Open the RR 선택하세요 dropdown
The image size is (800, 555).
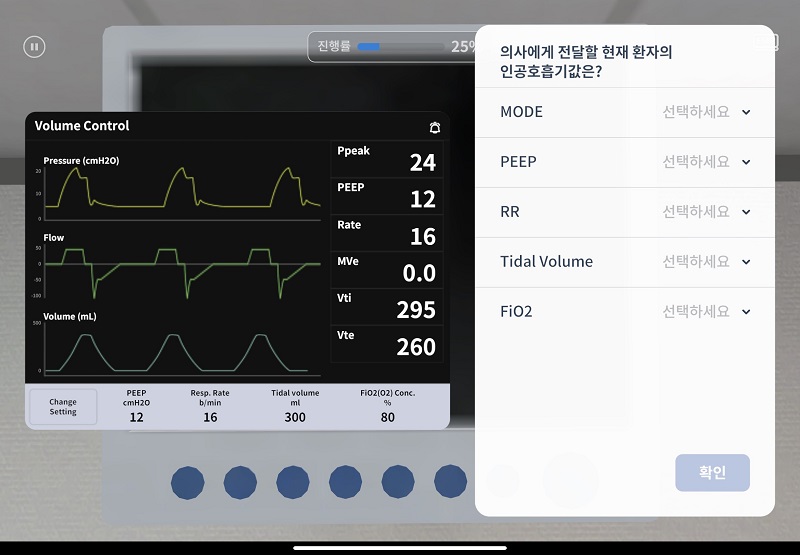pyautogui.click(x=705, y=212)
